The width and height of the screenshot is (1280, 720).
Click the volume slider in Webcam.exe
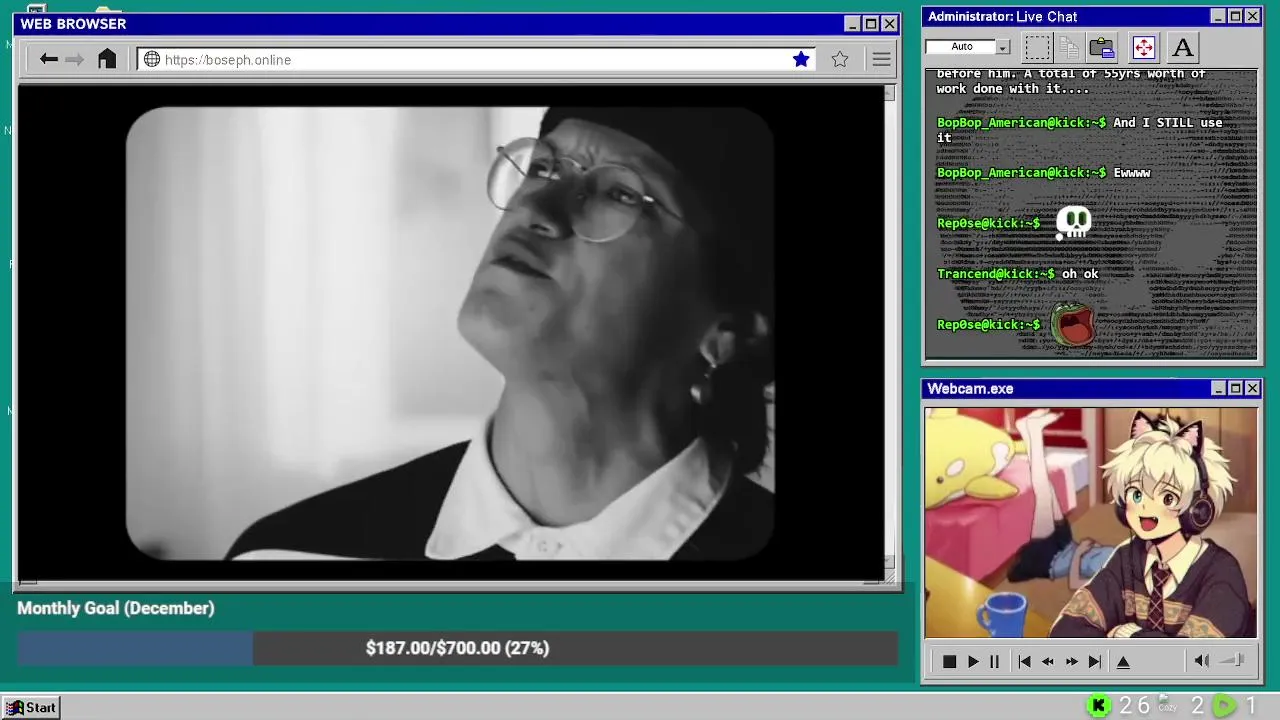(1233, 660)
